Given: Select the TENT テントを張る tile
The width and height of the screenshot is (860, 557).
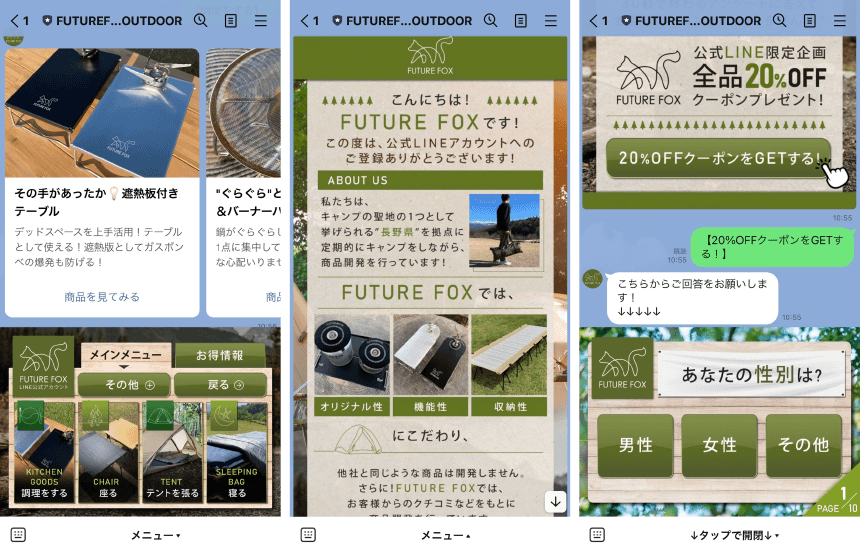Looking at the screenshot, I should point(171,451).
